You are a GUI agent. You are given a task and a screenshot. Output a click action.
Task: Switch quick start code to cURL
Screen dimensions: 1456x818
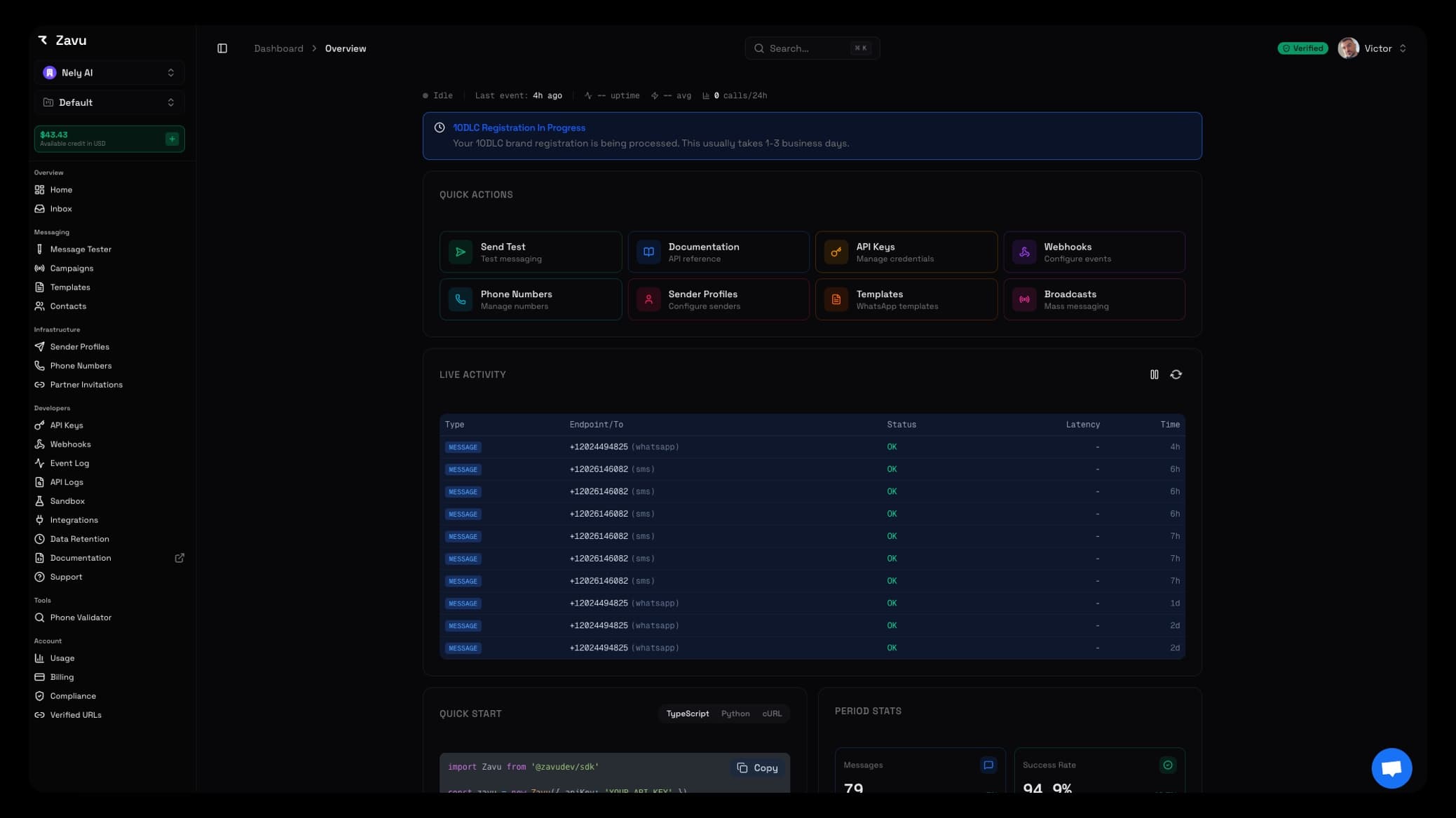click(771, 714)
